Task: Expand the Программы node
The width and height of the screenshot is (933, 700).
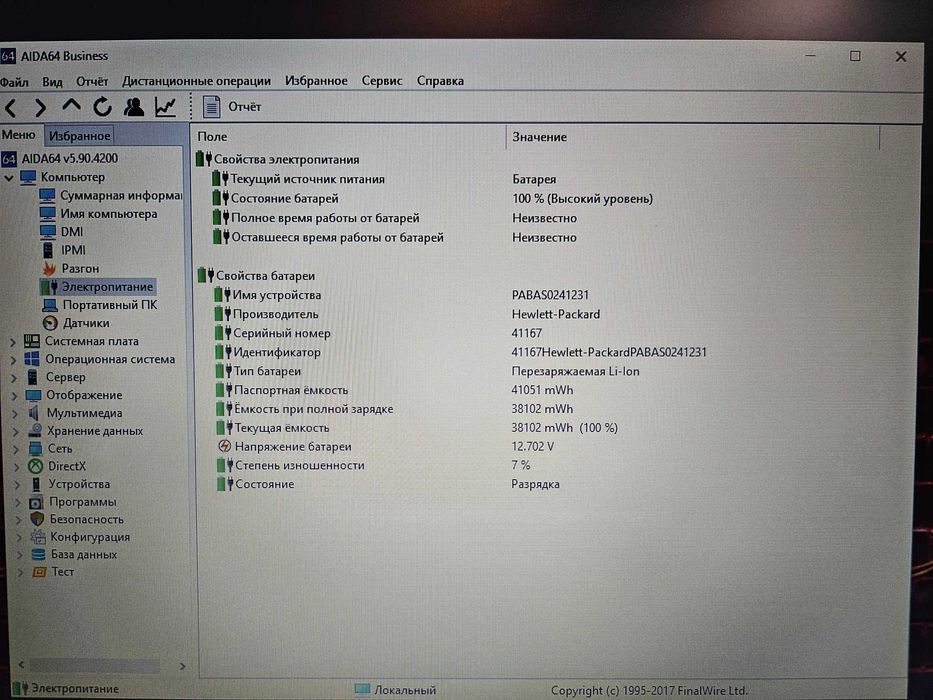Action: (18, 502)
